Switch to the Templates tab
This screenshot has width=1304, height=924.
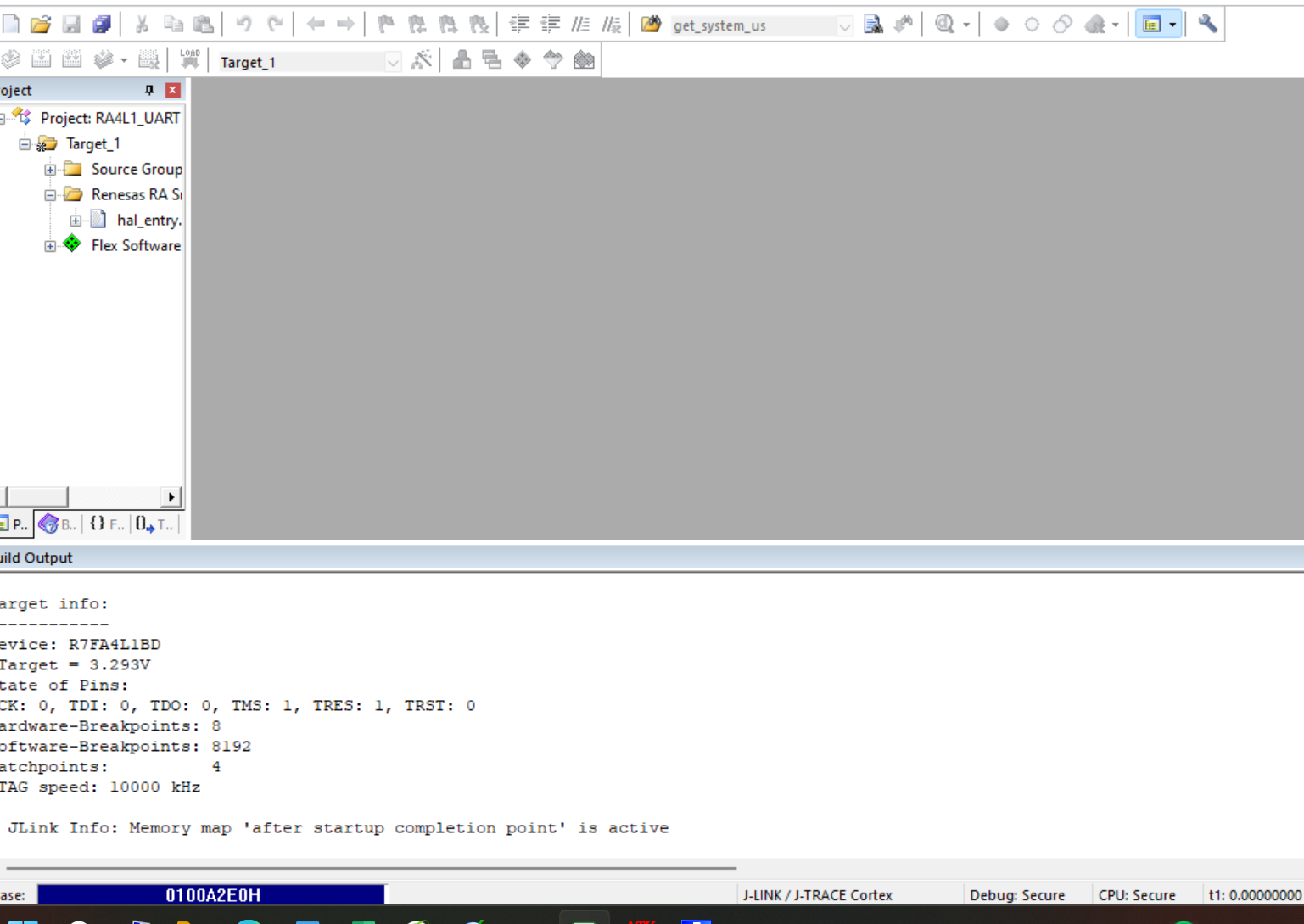pos(154,524)
